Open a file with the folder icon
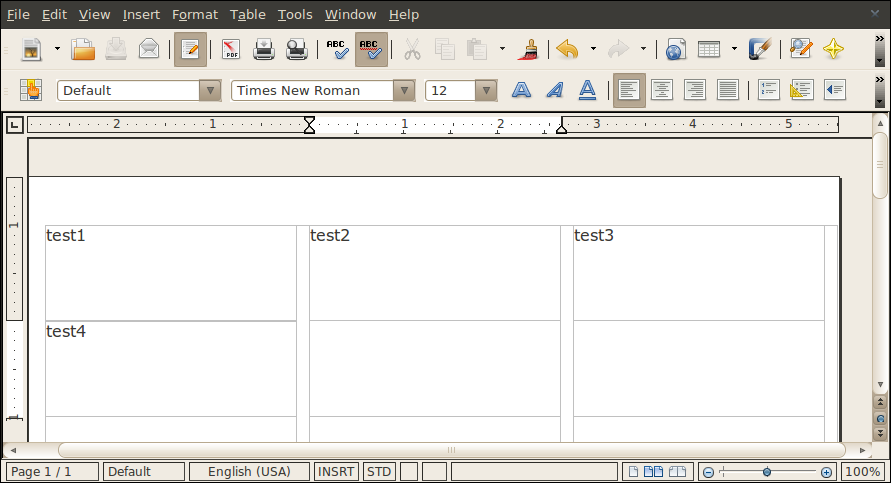Viewport: 891px width, 483px height. (83, 49)
